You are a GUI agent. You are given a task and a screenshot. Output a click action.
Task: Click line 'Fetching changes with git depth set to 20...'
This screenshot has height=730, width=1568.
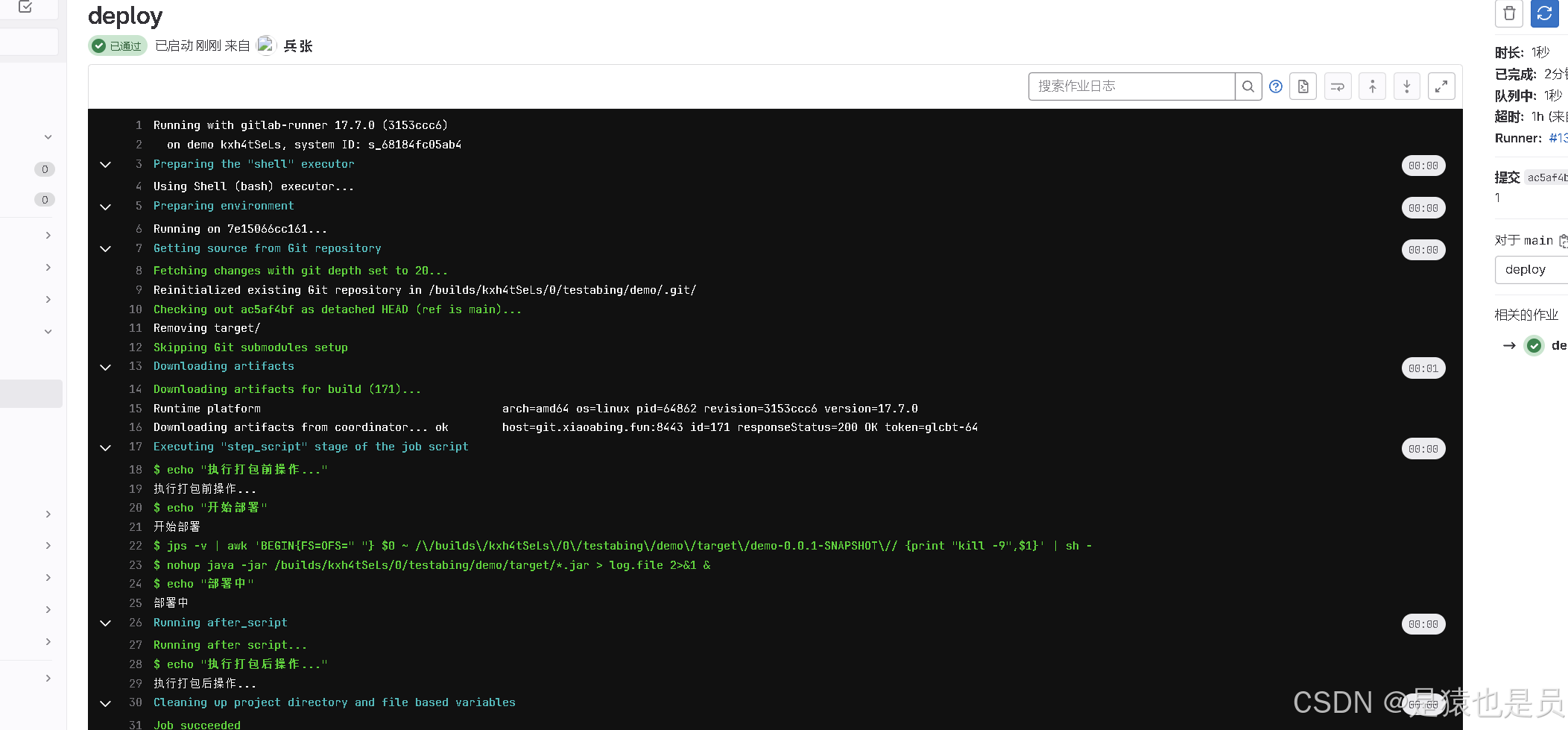click(x=300, y=271)
